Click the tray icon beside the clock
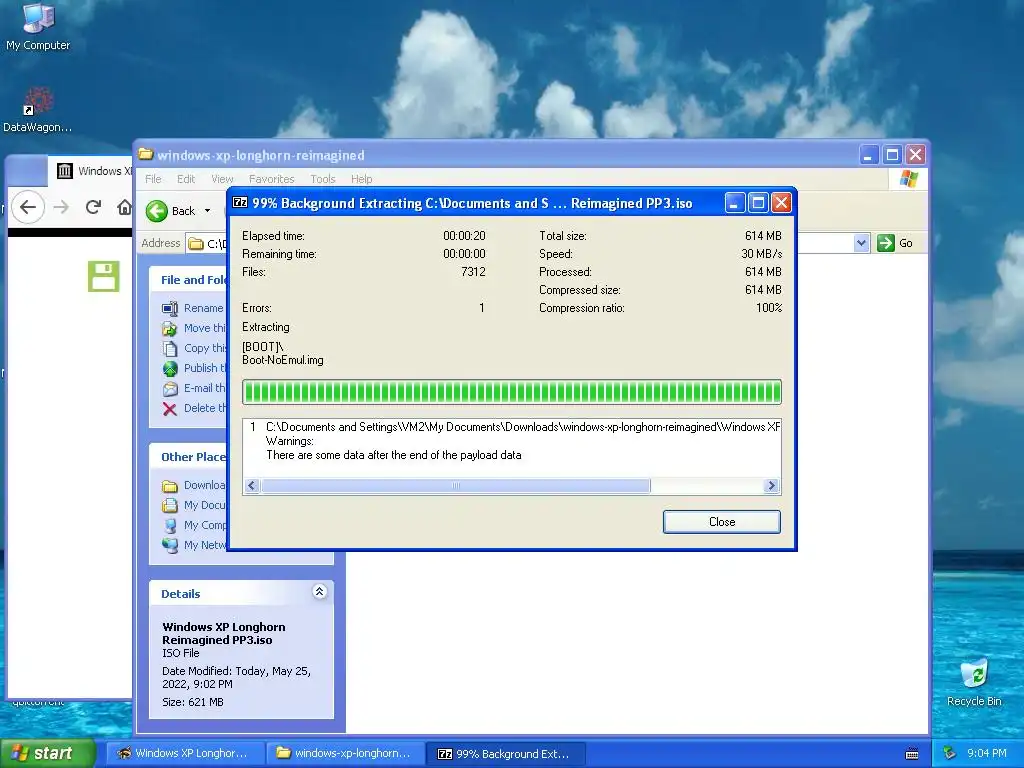The image size is (1024, 768). [x=950, y=754]
